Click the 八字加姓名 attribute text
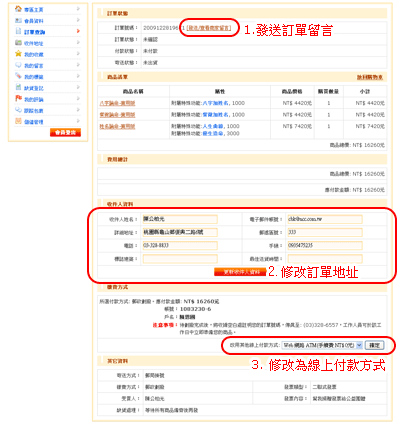 [x=216, y=103]
